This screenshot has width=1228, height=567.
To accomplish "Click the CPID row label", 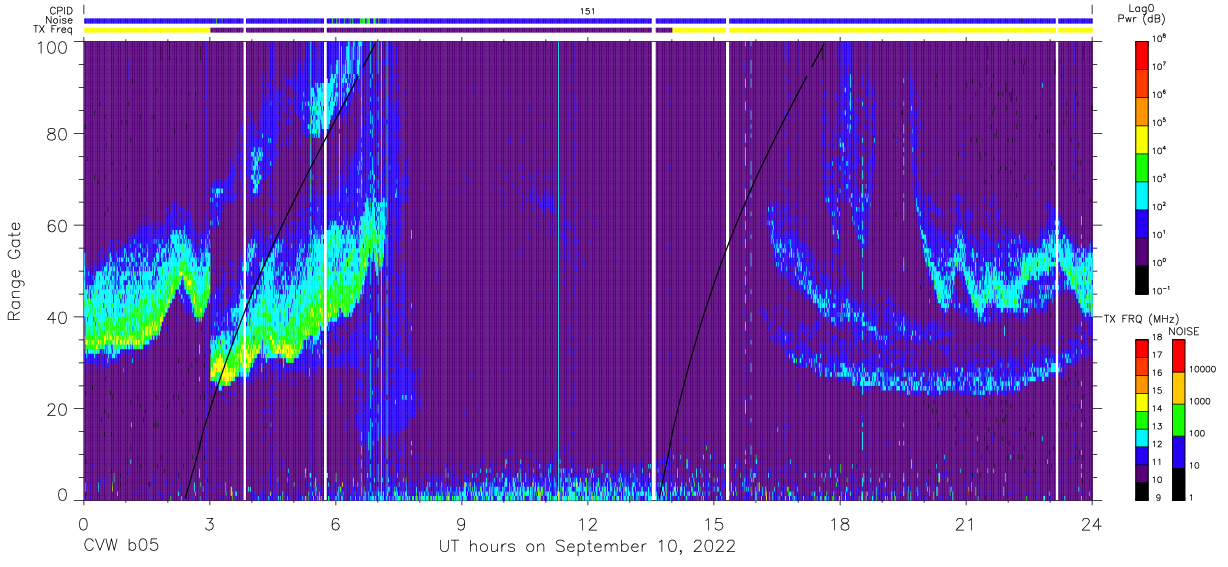I will (x=60, y=10).
